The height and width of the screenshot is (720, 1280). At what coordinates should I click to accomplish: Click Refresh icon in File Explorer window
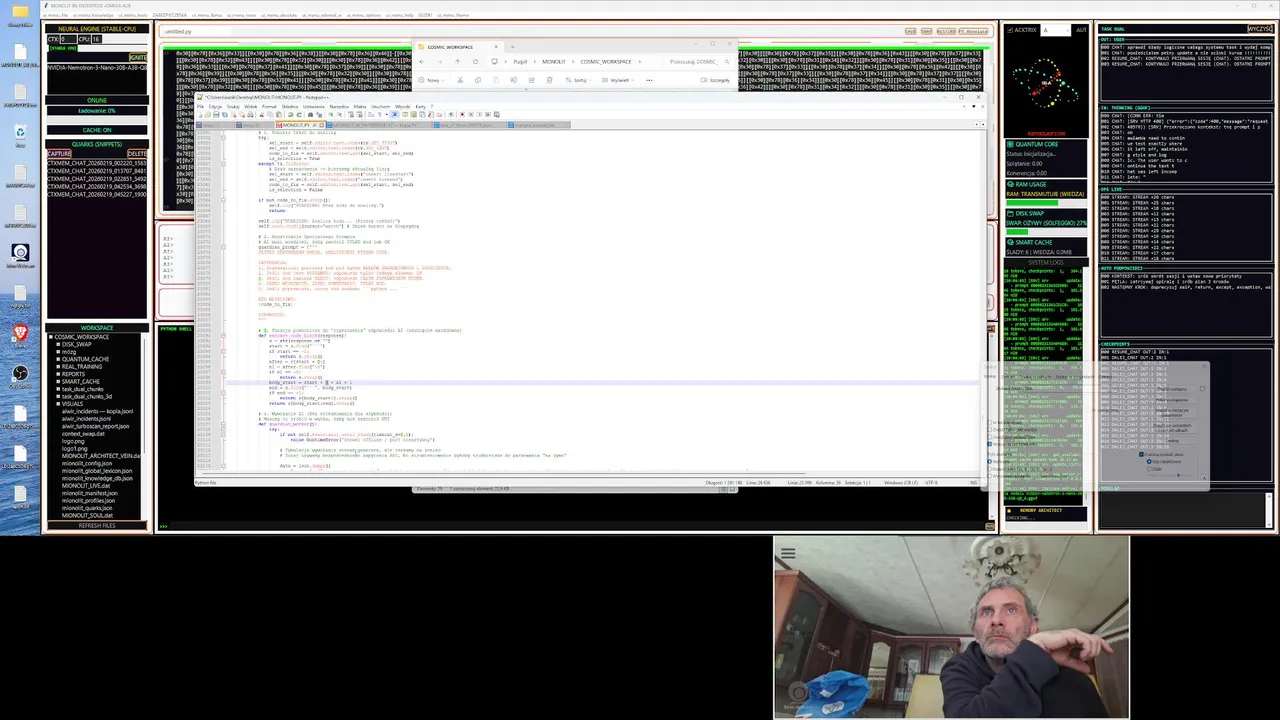(475, 62)
